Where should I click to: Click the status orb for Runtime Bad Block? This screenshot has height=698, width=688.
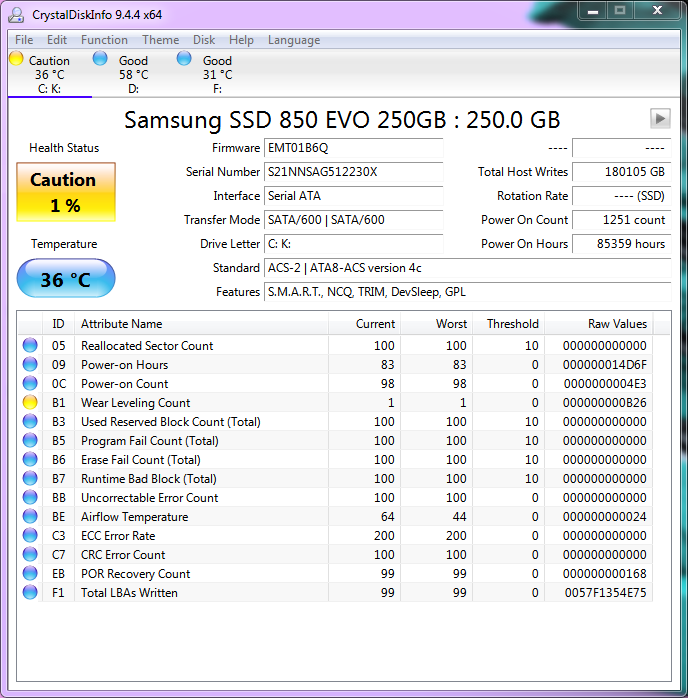pyautogui.click(x=30, y=478)
